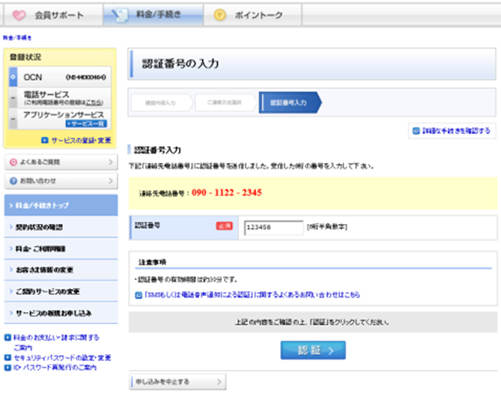The height and width of the screenshot is (396, 501).
Task: Click the arrow icon beside 料金のお支払い link
Action: [8, 338]
